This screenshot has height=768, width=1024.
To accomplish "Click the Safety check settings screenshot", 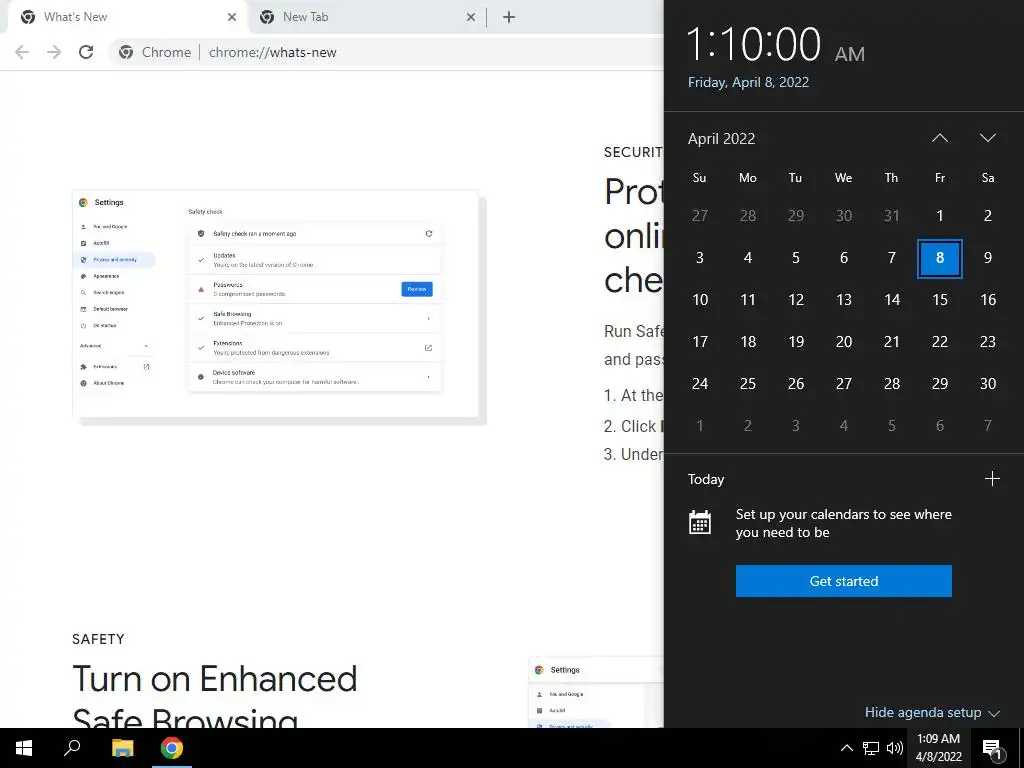I will click(280, 308).
